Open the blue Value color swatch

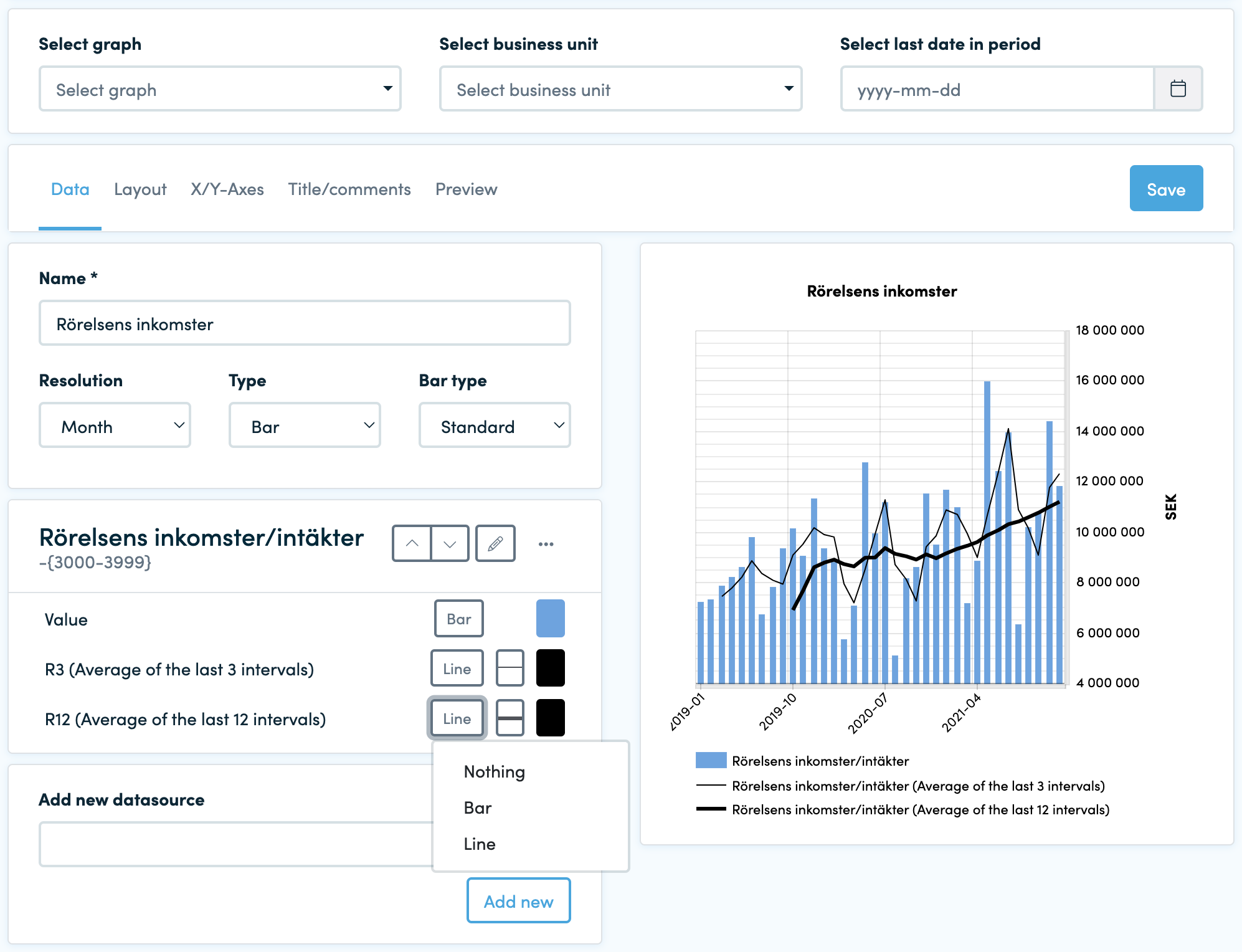(x=551, y=618)
